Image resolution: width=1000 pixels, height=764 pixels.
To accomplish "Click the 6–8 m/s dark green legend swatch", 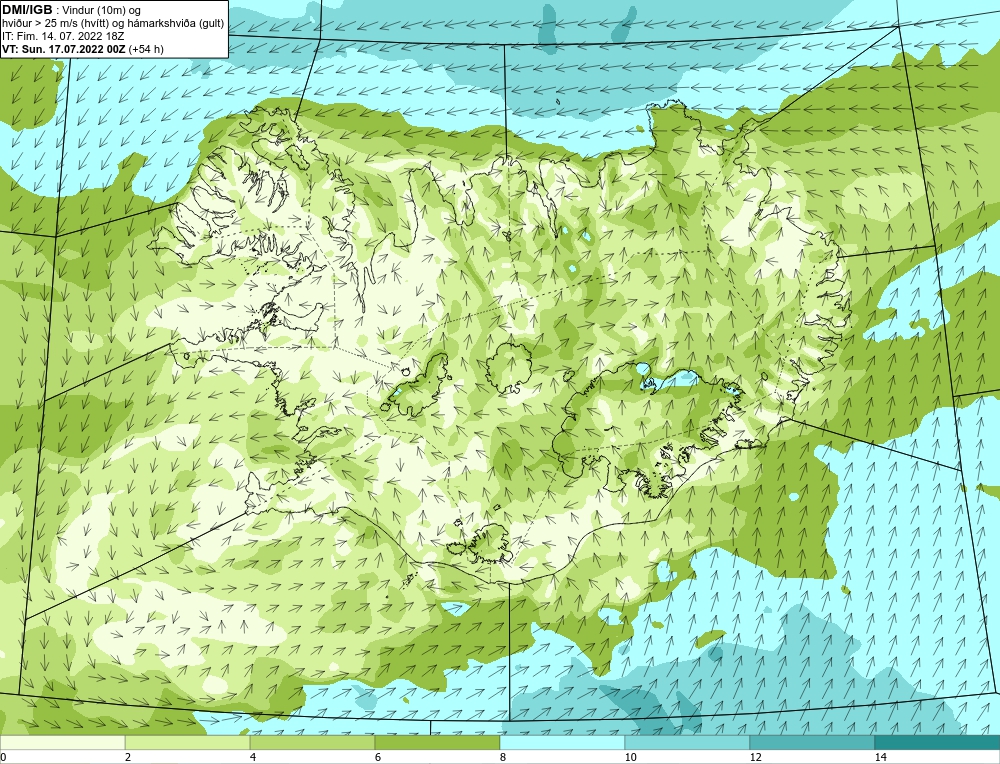I will coord(438,742).
